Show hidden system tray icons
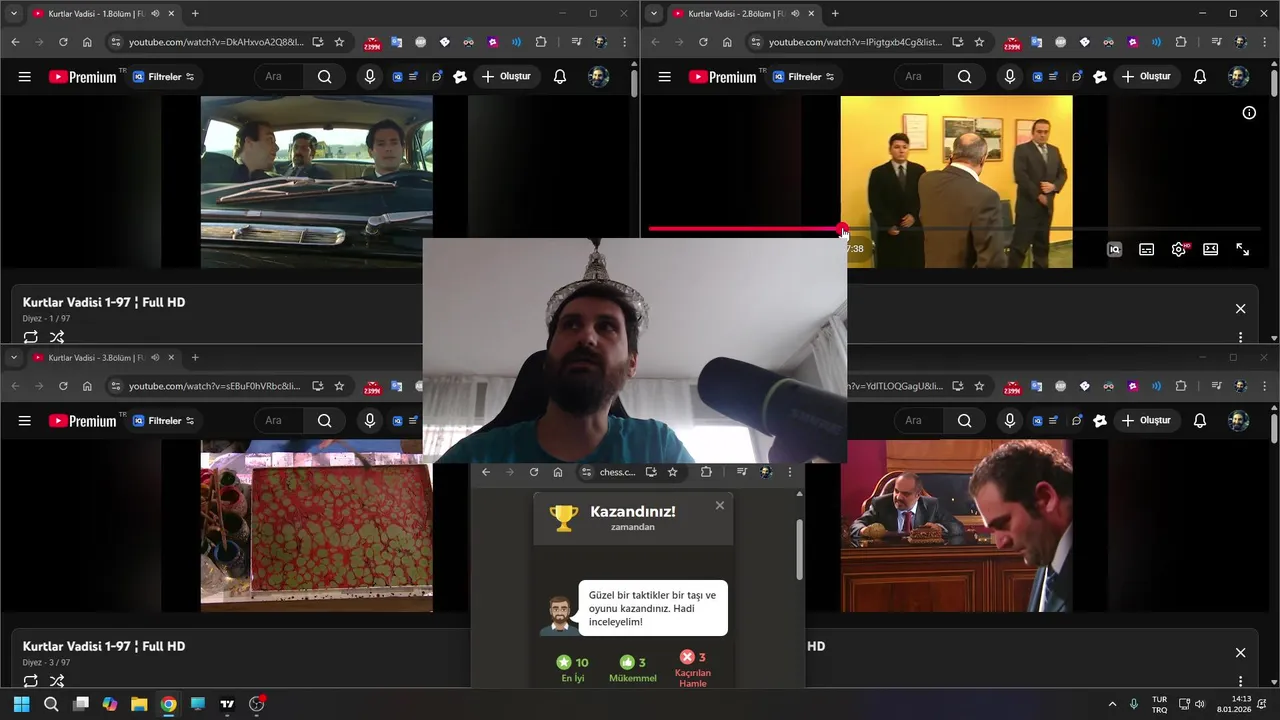This screenshot has width=1280, height=720. pyautogui.click(x=1114, y=704)
